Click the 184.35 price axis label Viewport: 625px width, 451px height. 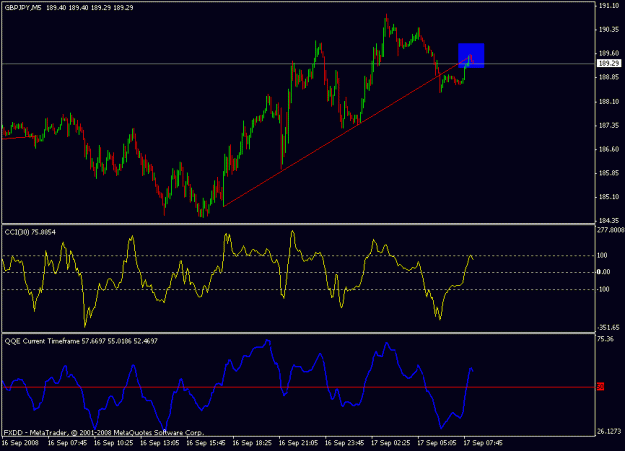609,221
